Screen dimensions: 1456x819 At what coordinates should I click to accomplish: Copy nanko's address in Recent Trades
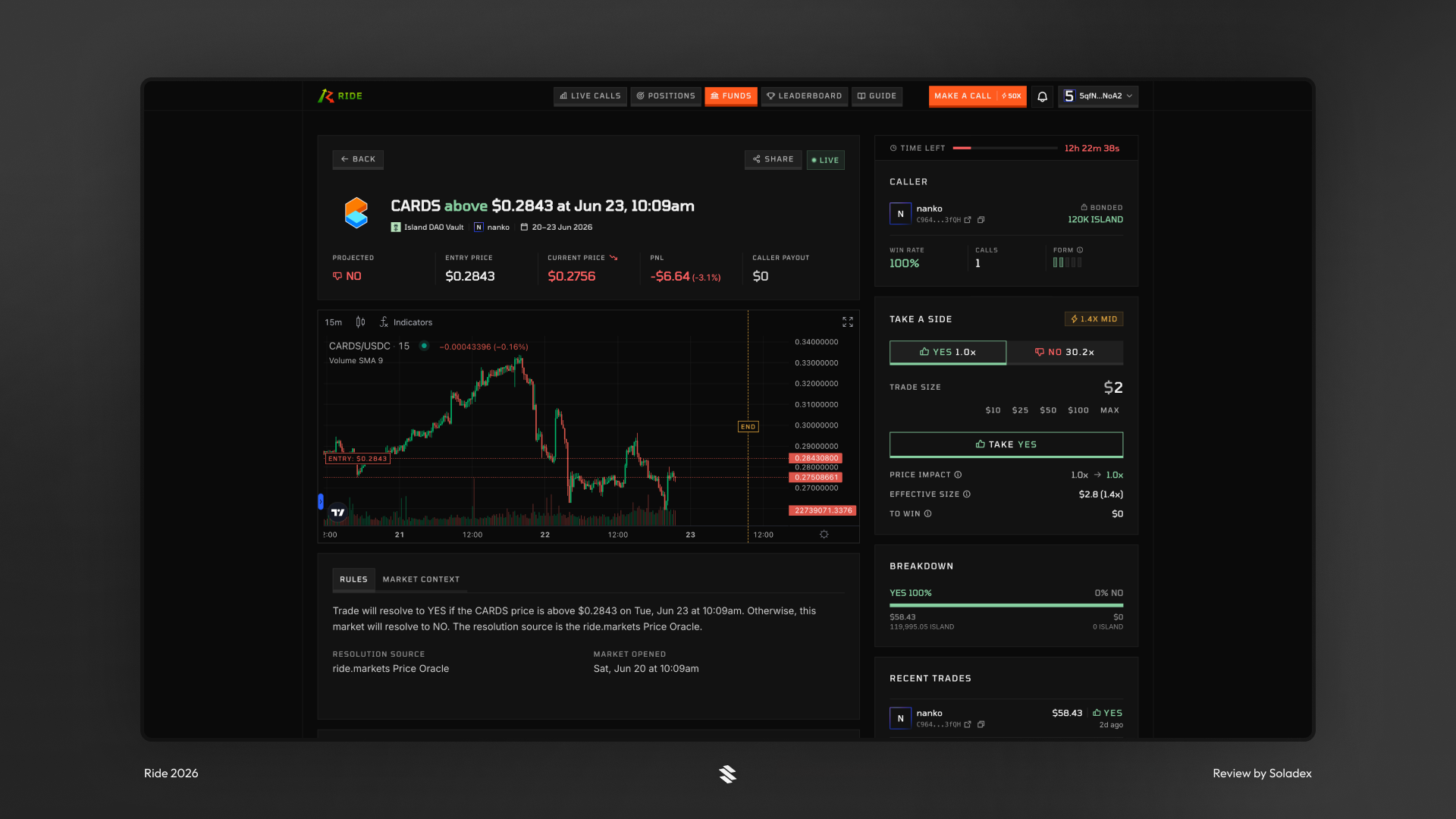(981, 724)
